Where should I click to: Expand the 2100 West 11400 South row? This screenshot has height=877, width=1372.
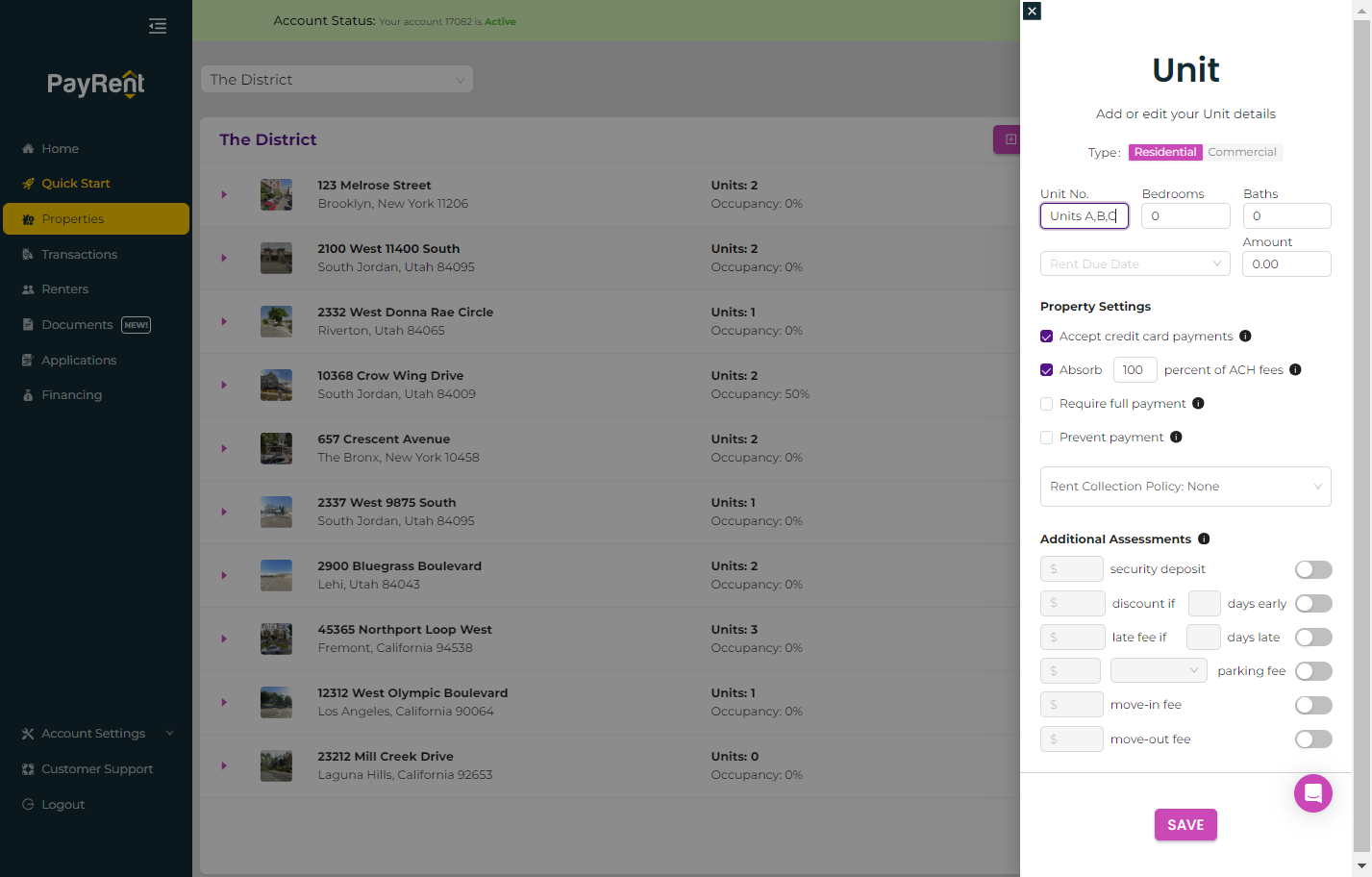(224, 259)
